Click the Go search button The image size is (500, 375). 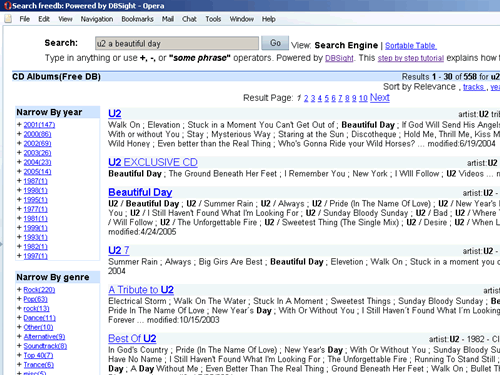275,43
